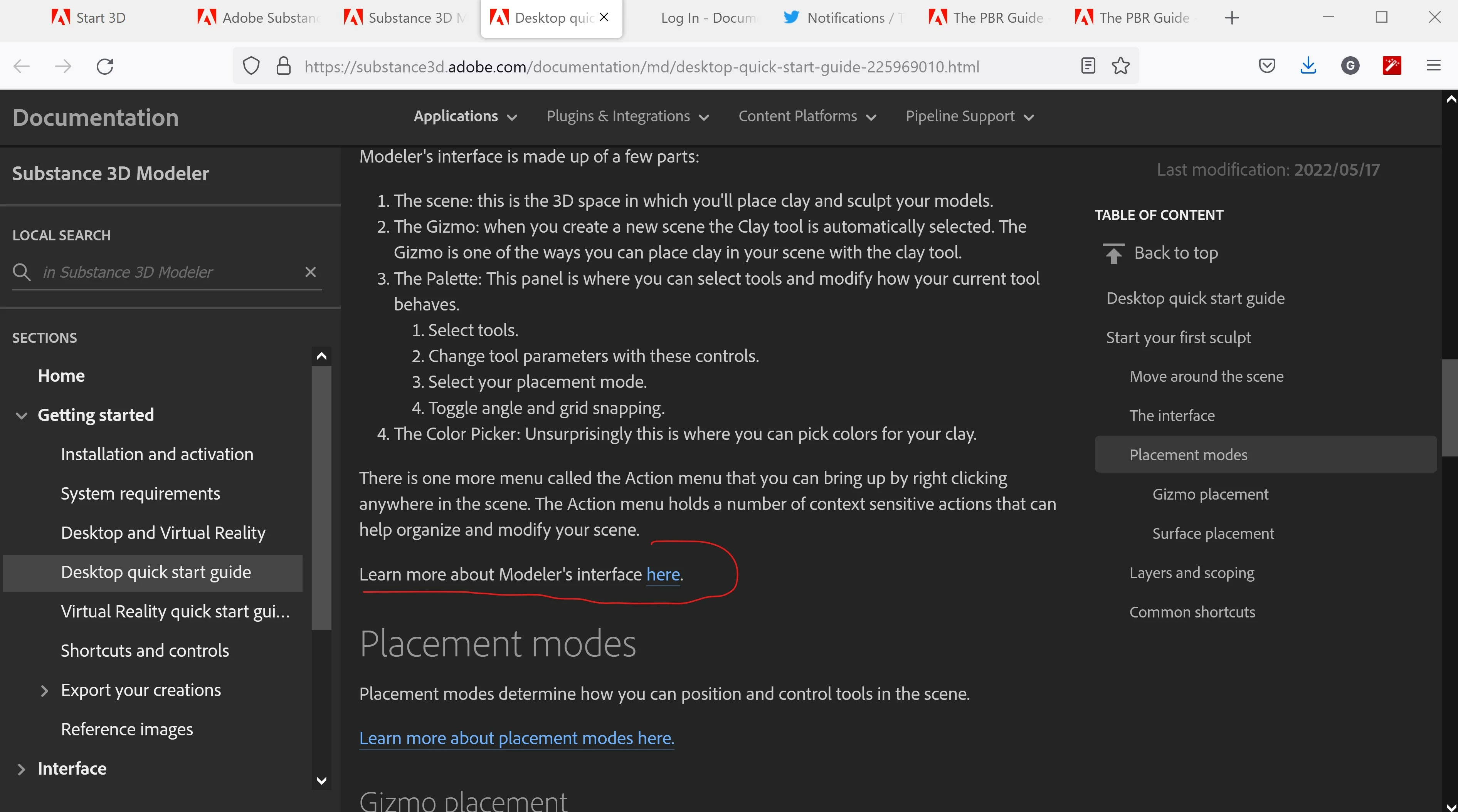Viewport: 1458px width, 812px height.
Task: Toggle reader view icon in address bar
Action: [1087, 66]
